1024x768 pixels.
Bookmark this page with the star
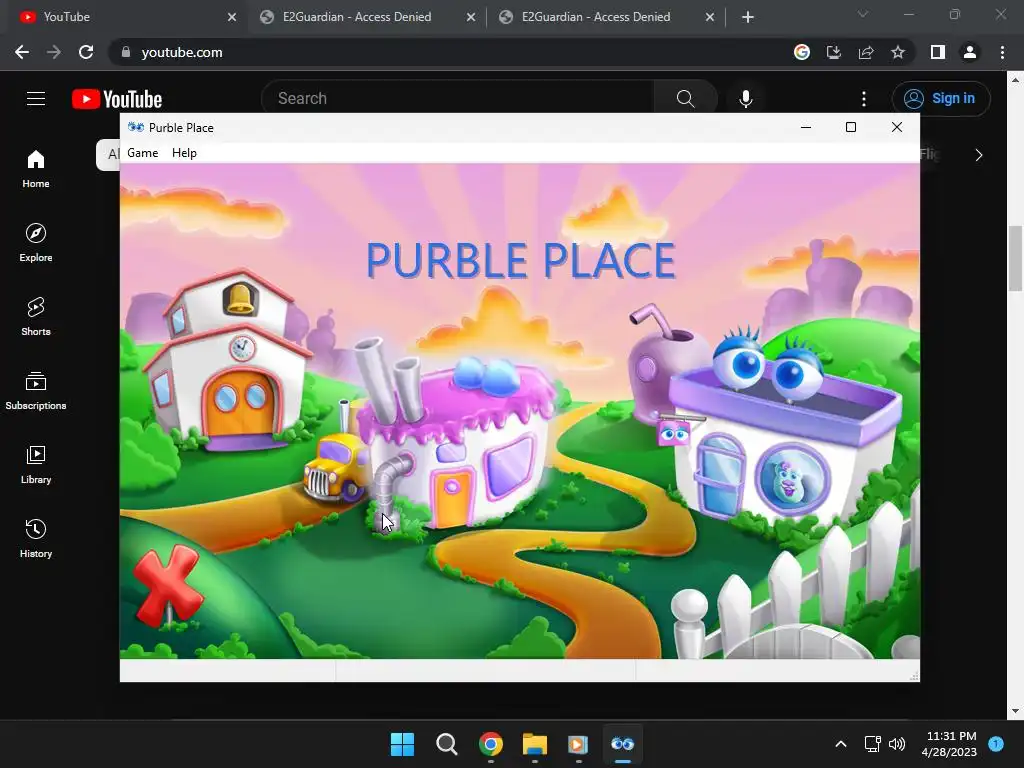pos(898,52)
